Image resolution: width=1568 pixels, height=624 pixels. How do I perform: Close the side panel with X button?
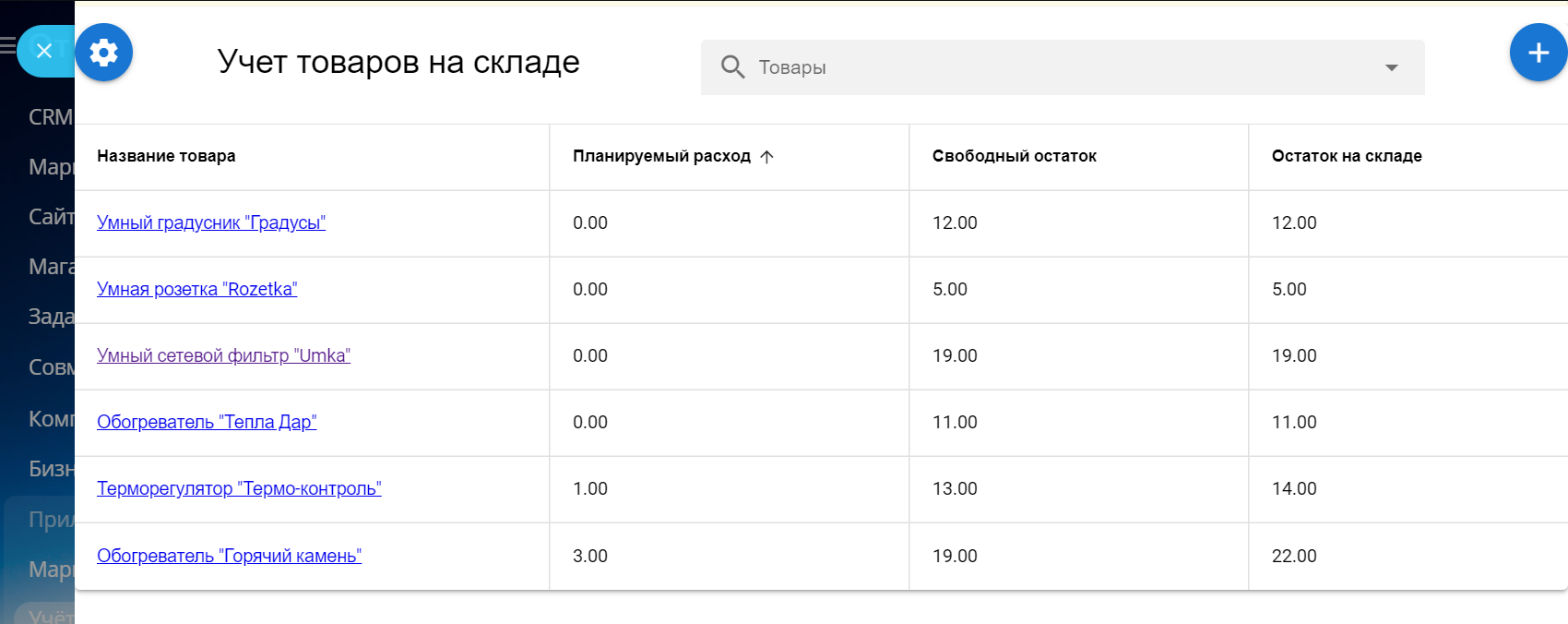[44, 51]
